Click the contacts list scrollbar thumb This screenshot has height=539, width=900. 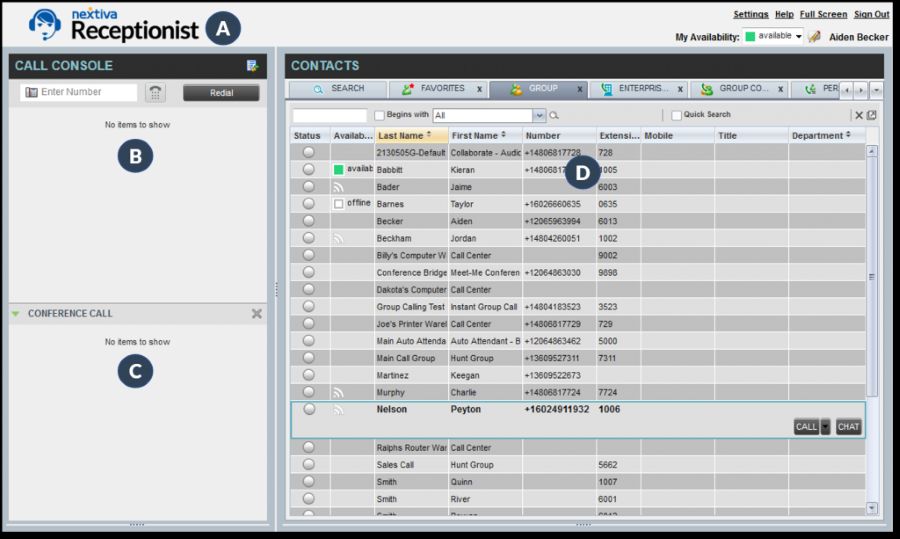click(872, 277)
